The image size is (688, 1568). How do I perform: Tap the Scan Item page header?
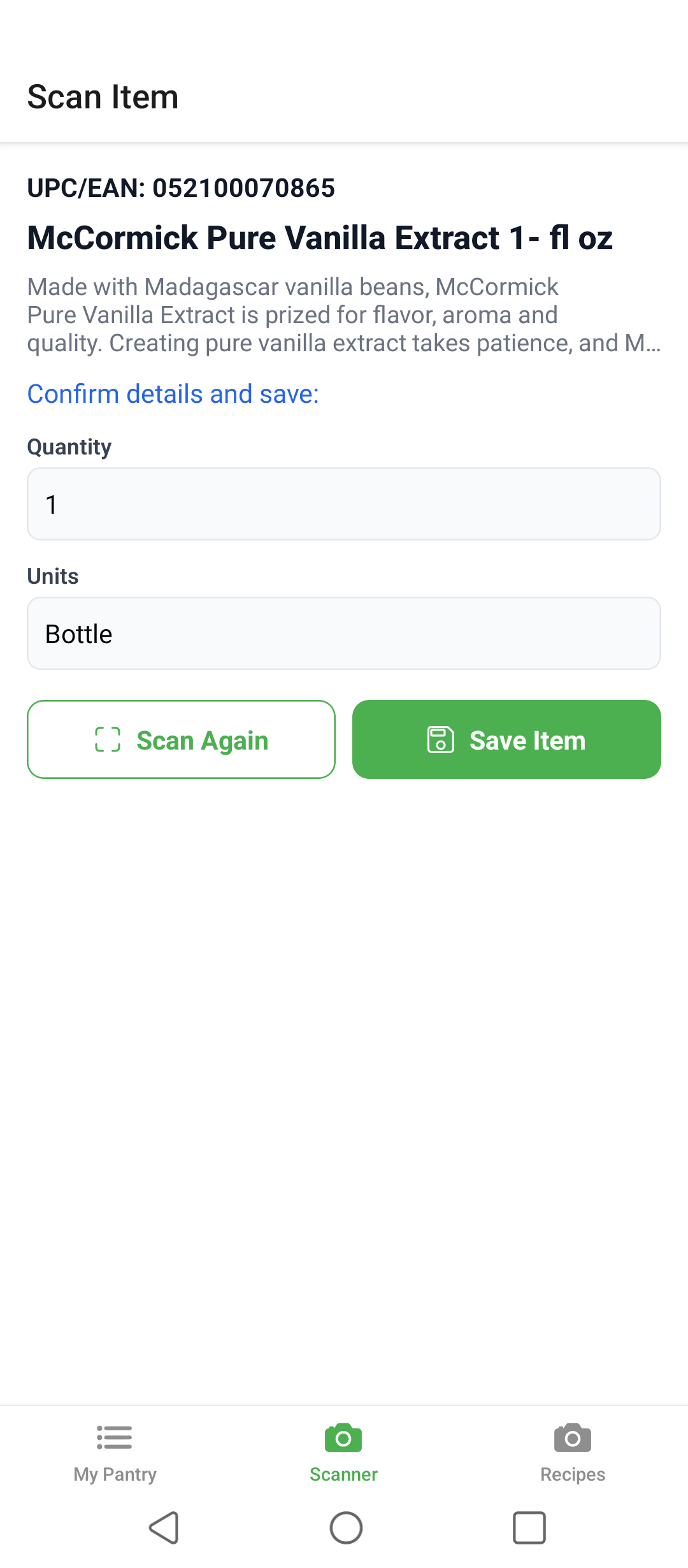103,97
